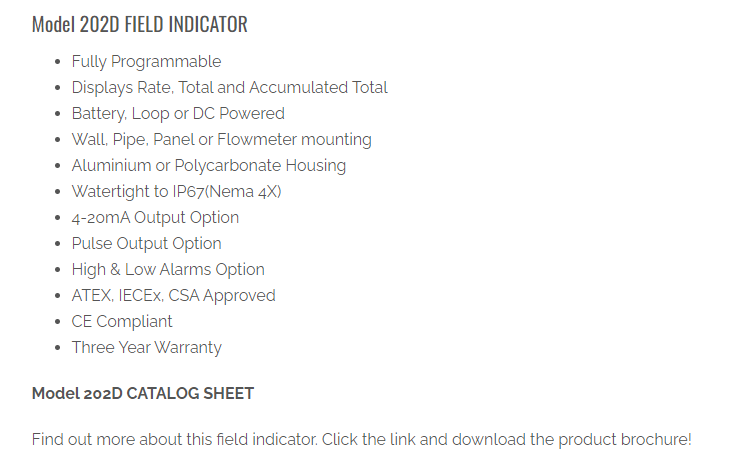
Task: Click the Wall, Pipe, Panel mounting list item
Action: [221, 140]
